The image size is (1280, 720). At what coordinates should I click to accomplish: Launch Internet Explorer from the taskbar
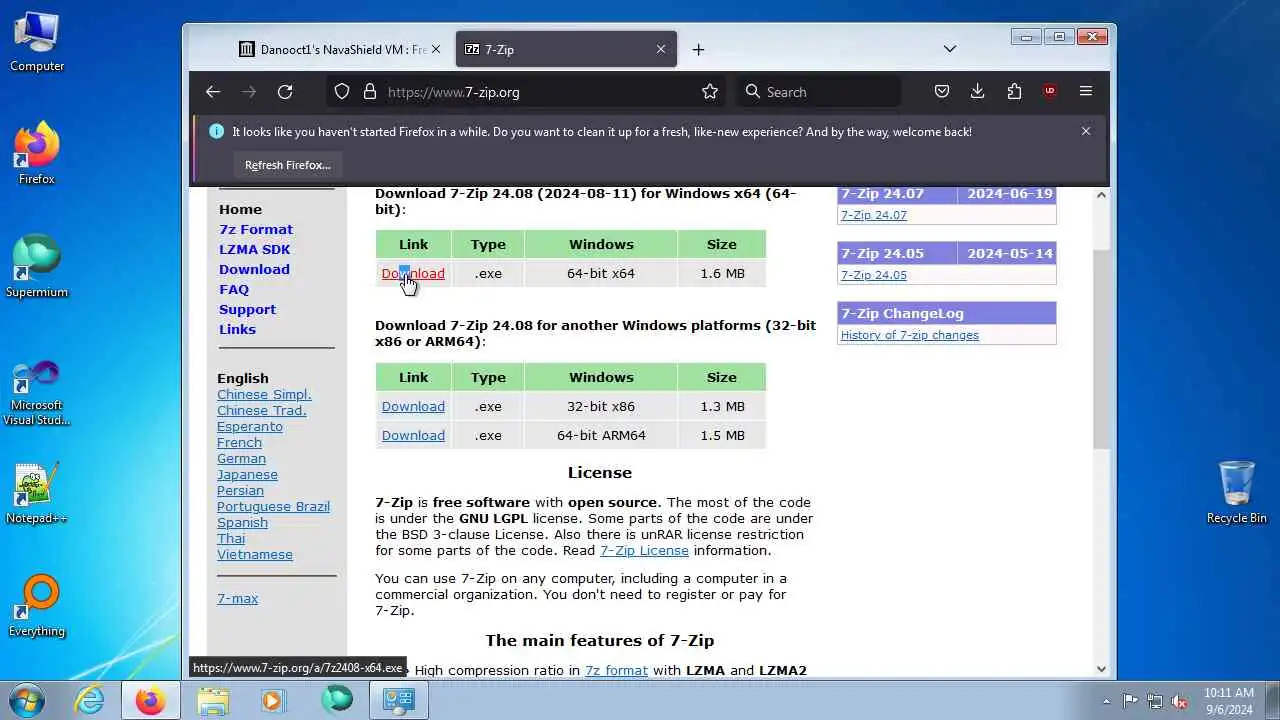pyautogui.click(x=90, y=701)
